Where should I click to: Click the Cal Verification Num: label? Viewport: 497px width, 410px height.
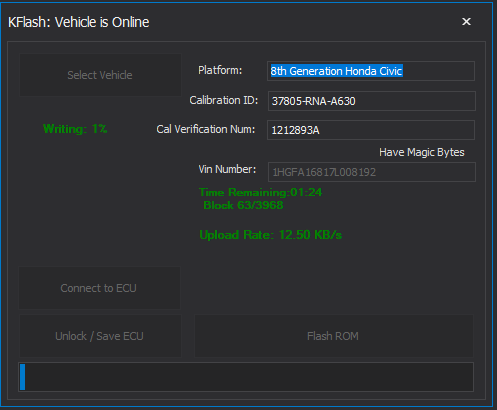click(206, 129)
